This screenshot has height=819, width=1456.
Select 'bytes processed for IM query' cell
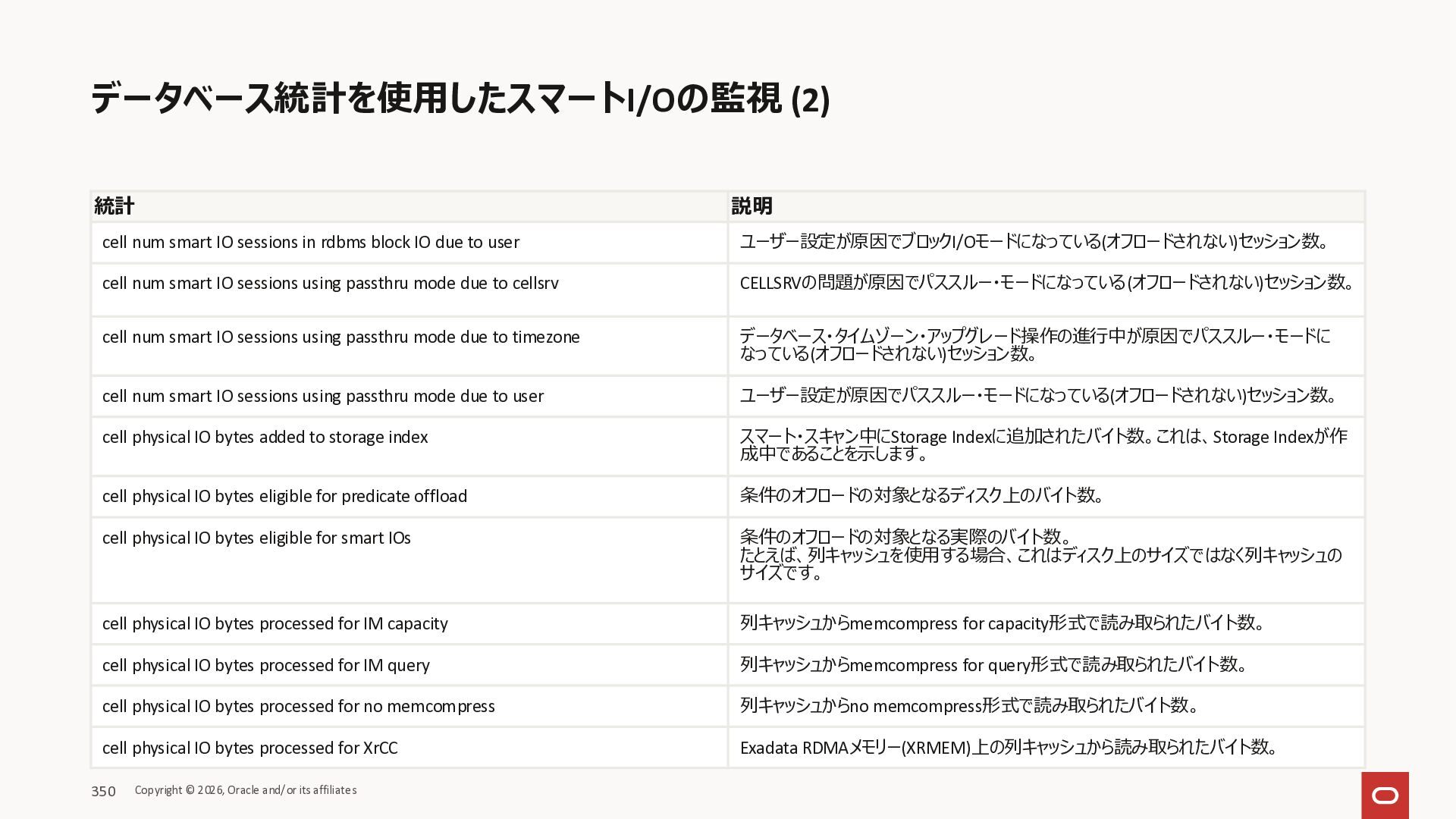pyautogui.click(x=266, y=666)
